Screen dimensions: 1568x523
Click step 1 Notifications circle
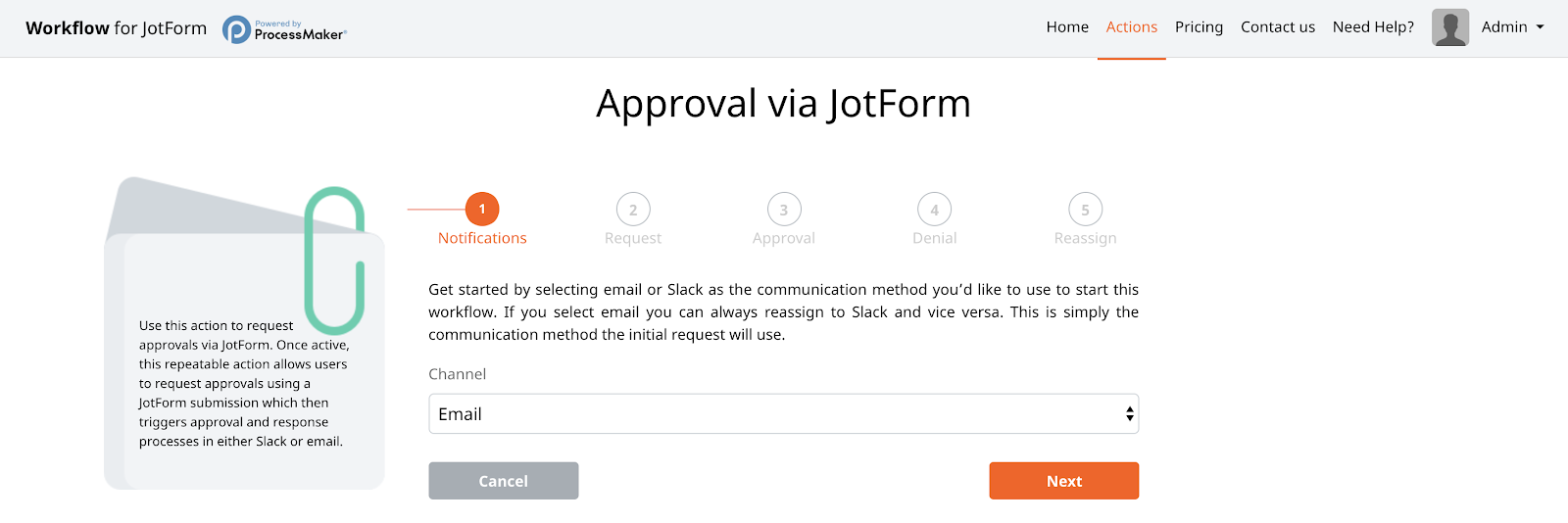pos(482,209)
